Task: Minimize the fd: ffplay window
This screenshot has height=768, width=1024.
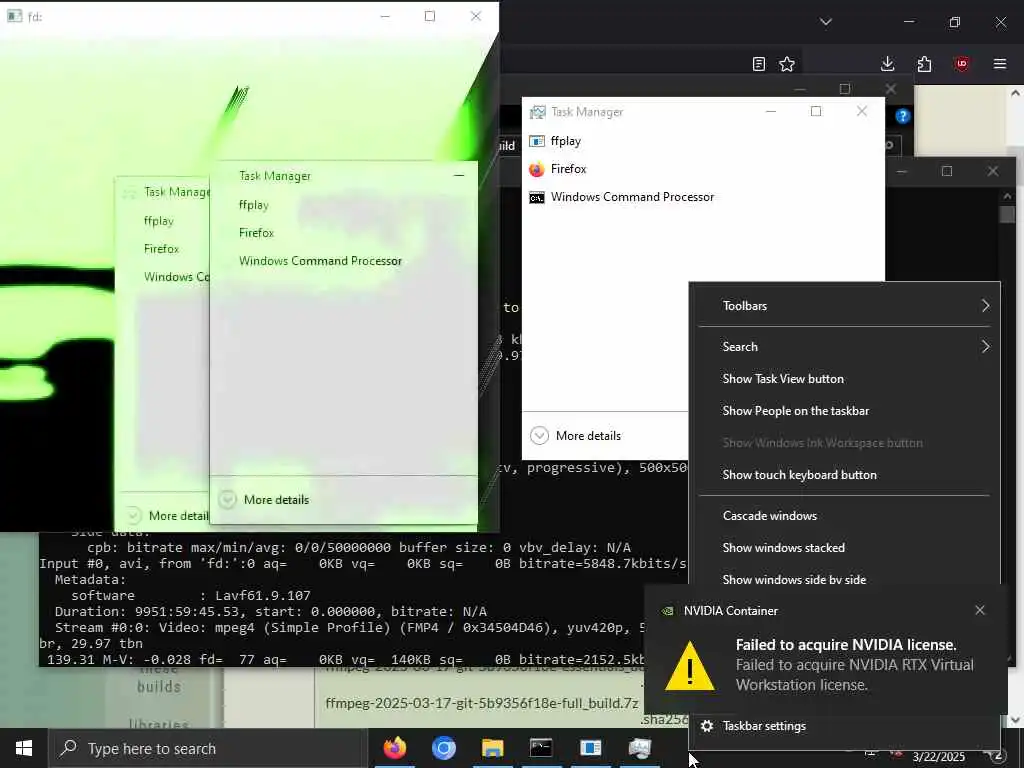Action: click(x=385, y=16)
